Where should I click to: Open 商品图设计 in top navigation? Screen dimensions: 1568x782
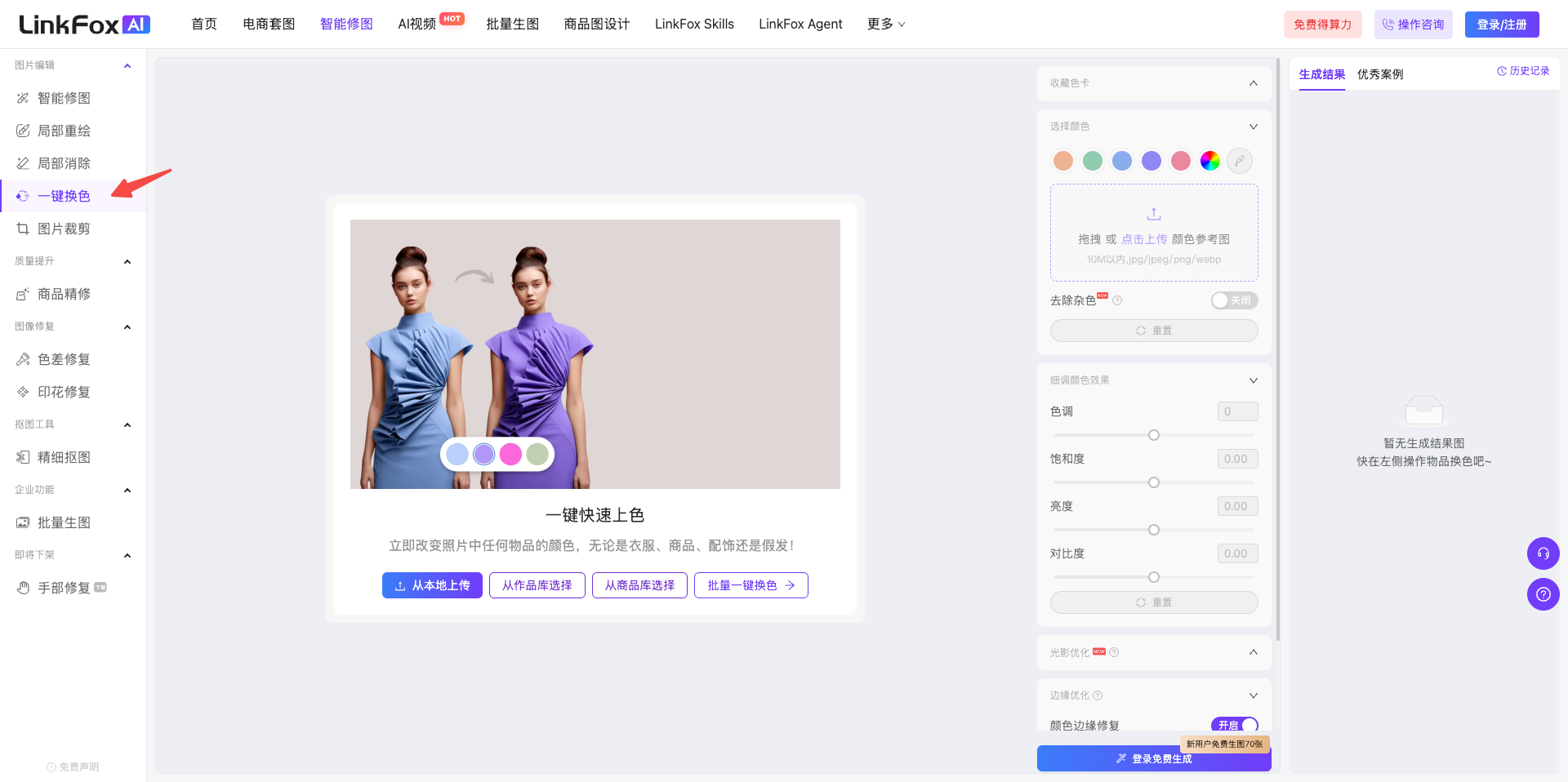[x=597, y=24]
